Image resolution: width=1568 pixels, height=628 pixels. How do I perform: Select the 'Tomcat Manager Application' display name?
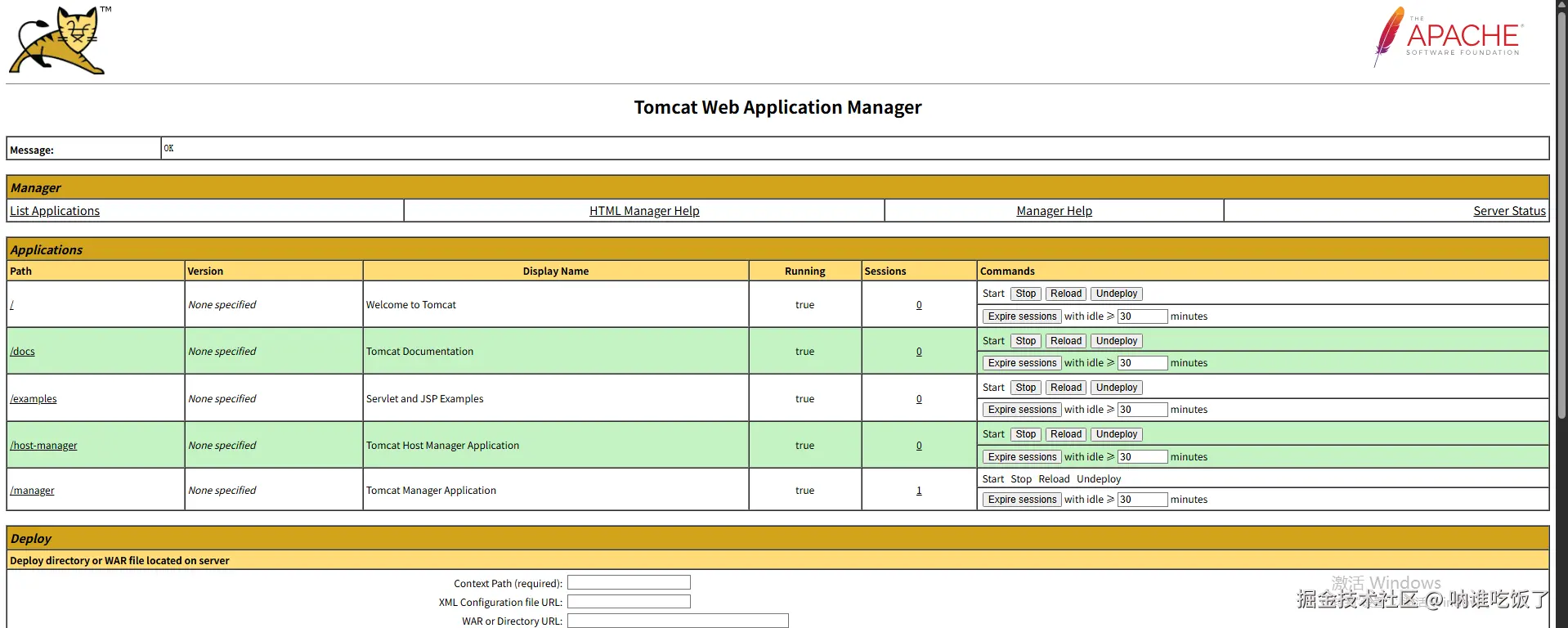pos(431,491)
